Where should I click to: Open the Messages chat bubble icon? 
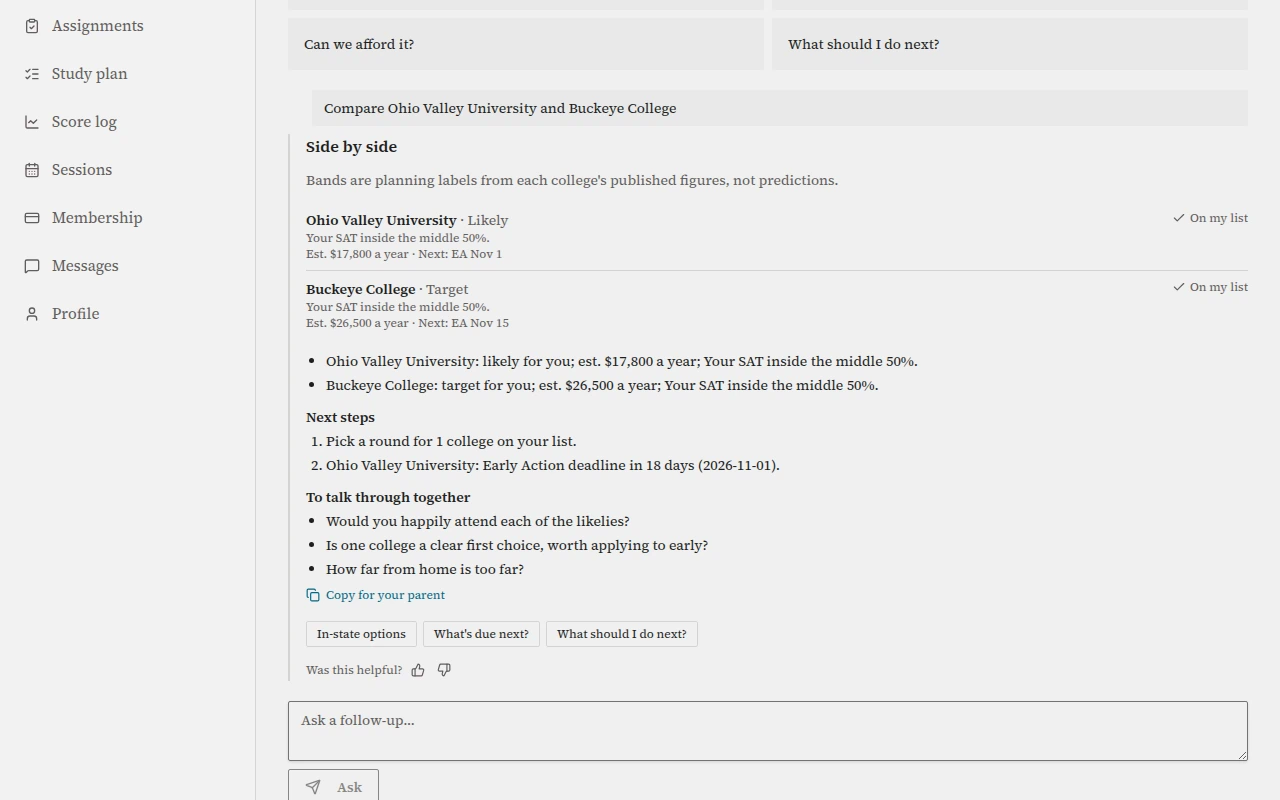point(32,266)
